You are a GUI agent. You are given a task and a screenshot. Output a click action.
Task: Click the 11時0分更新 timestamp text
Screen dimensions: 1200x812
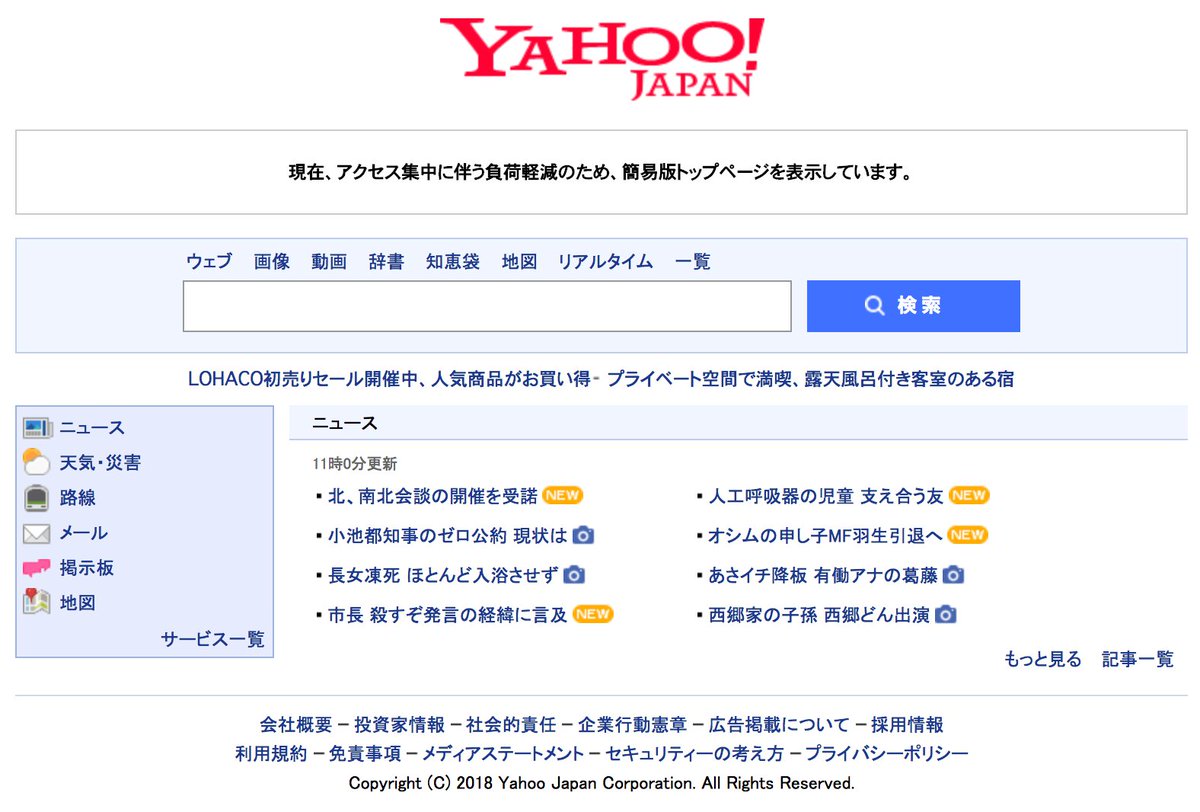(x=354, y=464)
